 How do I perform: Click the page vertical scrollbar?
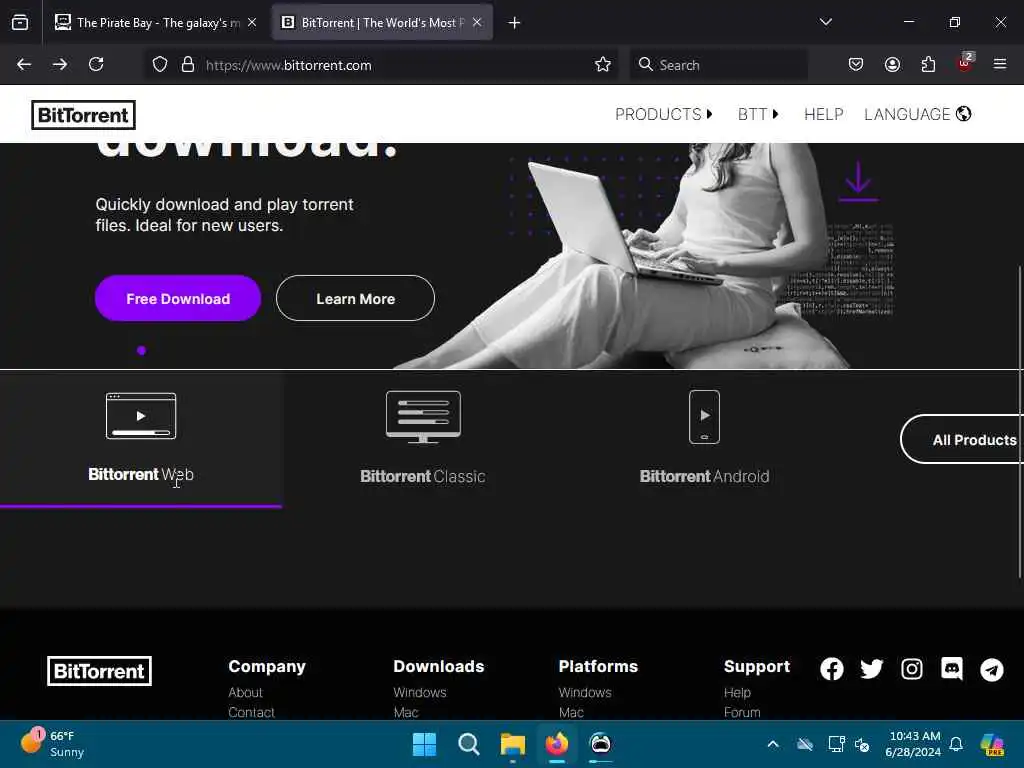pos(1019,421)
